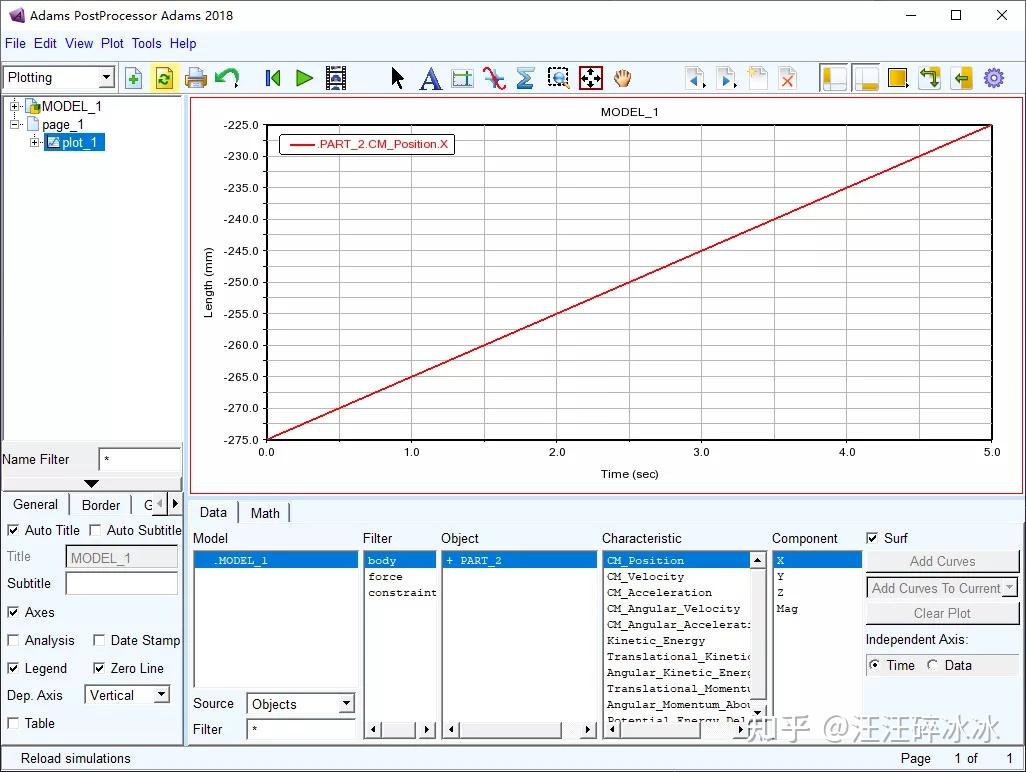Image resolution: width=1026 pixels, height=772 pixels.
Task: Click the Undo arrow icon
Action: (228, 78)
